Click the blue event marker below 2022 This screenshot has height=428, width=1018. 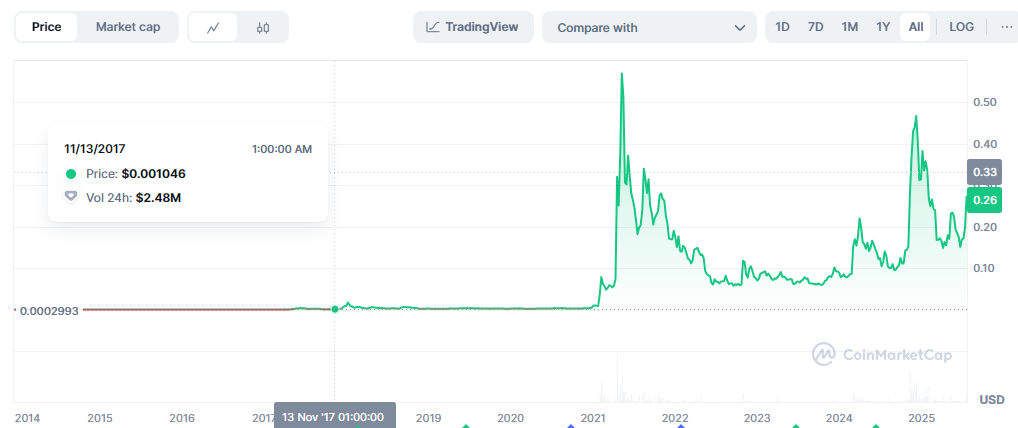coord(681,425)
